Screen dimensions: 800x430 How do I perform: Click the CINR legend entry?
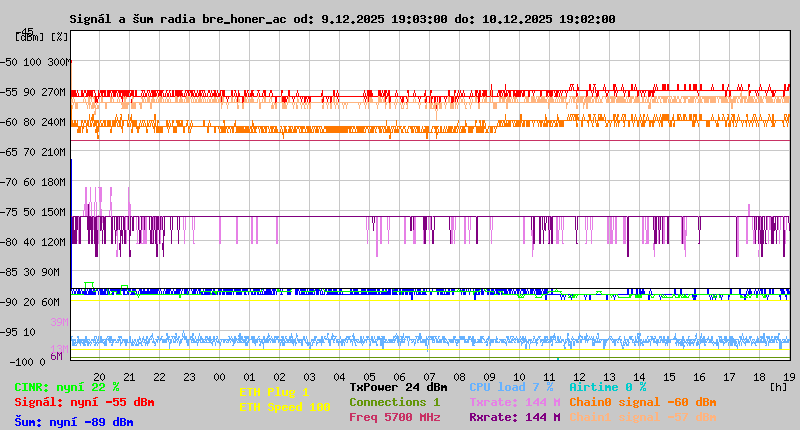coord(67,387)
